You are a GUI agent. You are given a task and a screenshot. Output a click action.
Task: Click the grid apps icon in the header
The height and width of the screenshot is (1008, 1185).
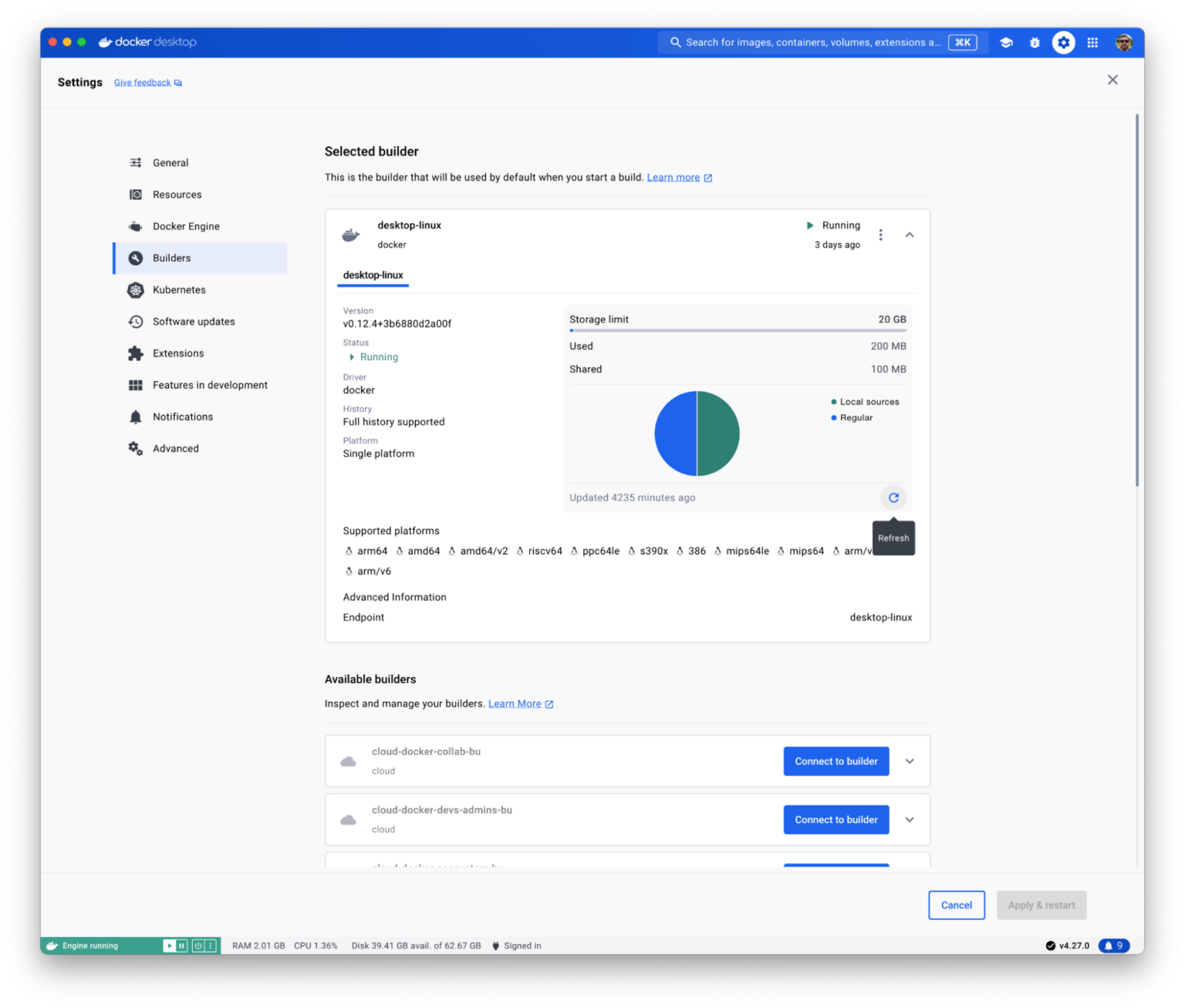pos(1092,42)
